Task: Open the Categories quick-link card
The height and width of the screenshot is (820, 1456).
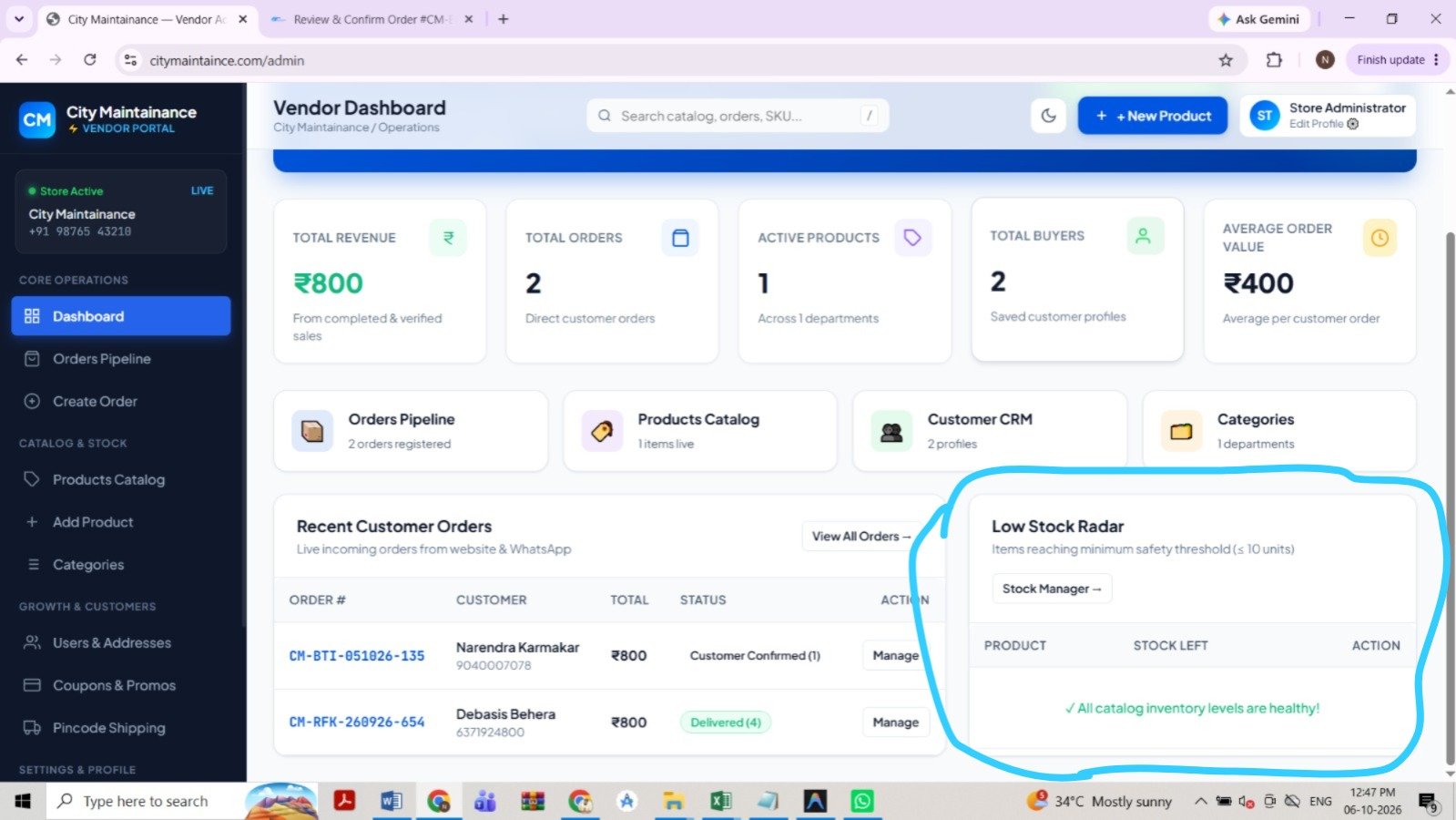Action: tap(1279, 431)
